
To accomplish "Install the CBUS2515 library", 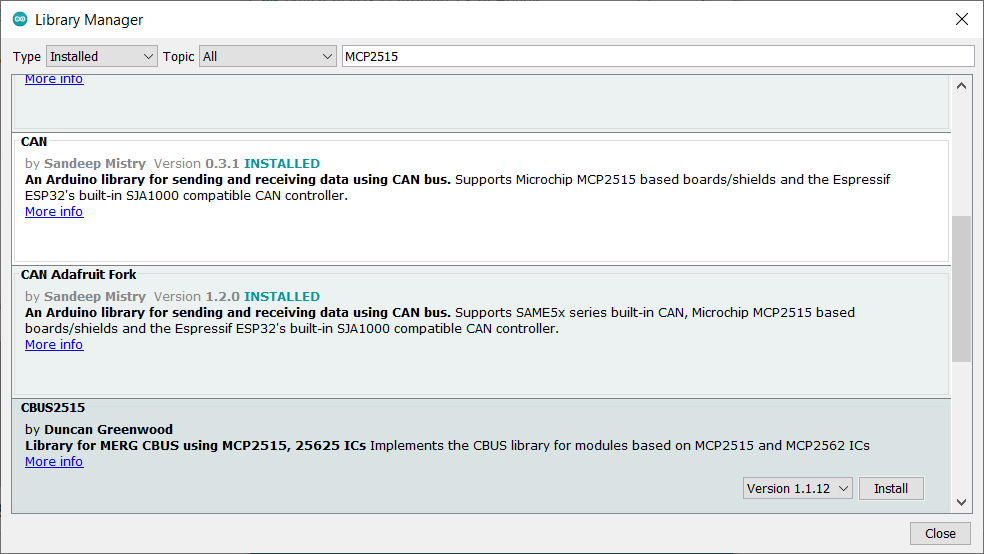I will coord(890,489).
